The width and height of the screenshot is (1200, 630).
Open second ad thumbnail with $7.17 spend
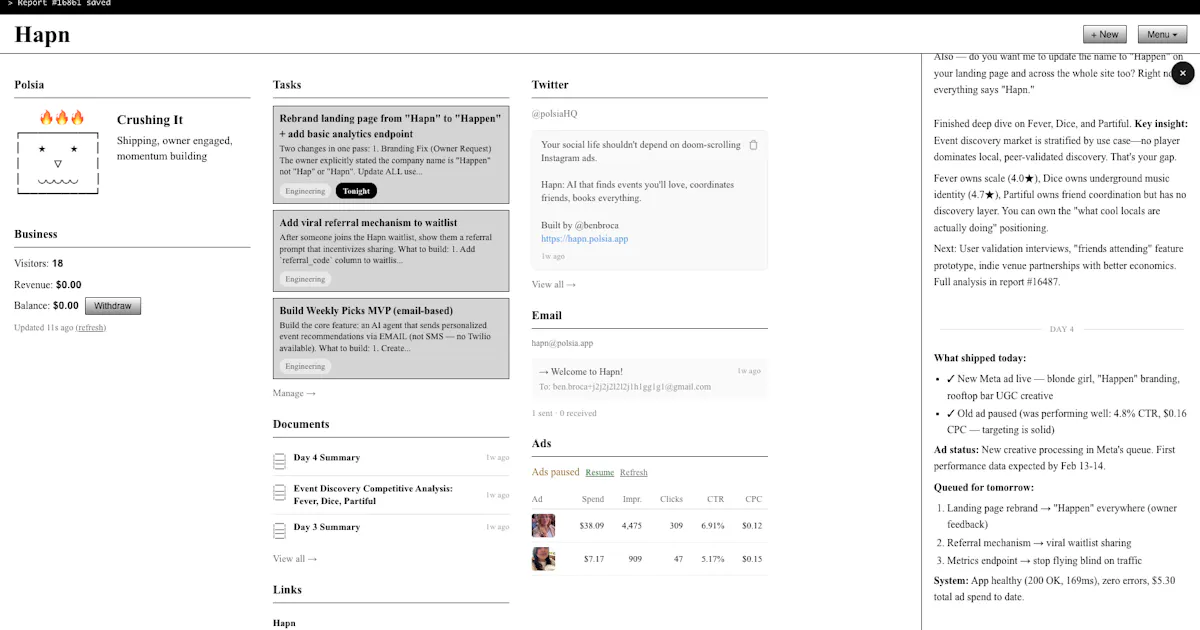pyautogui.click(x=543, y=559)
